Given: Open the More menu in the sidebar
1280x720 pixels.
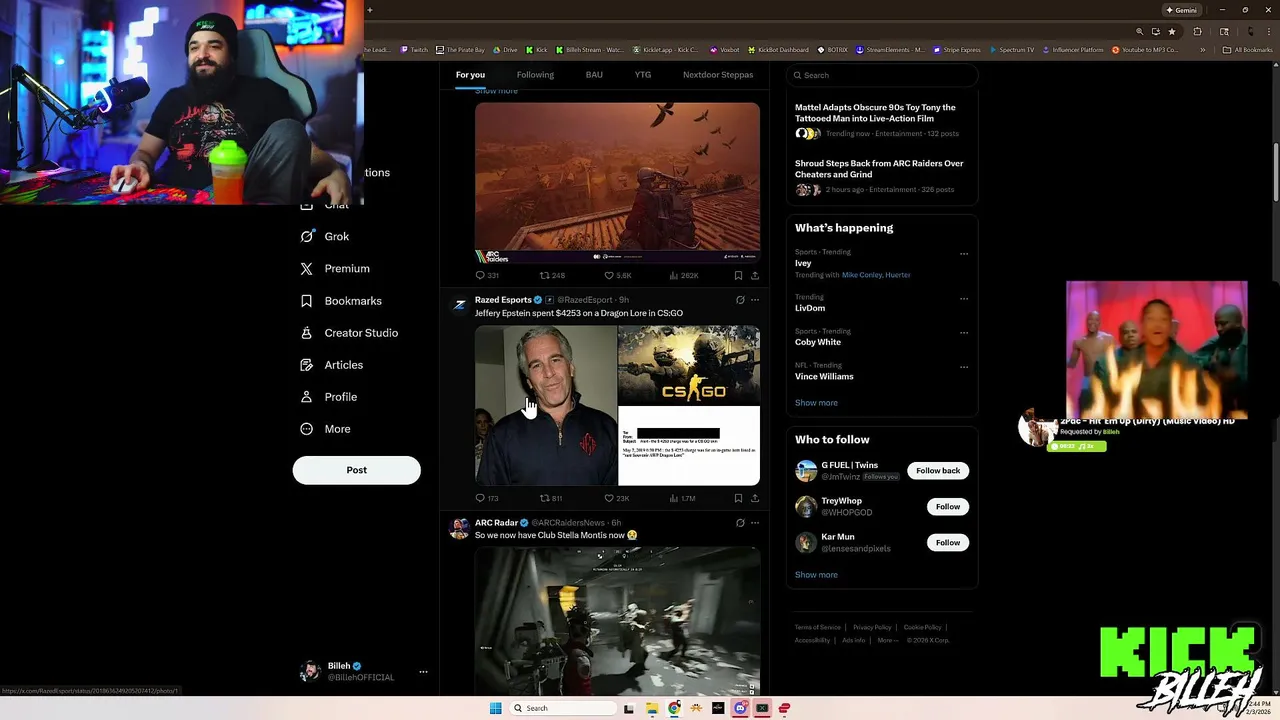Looking at the screenshot, I should point(326,429).
